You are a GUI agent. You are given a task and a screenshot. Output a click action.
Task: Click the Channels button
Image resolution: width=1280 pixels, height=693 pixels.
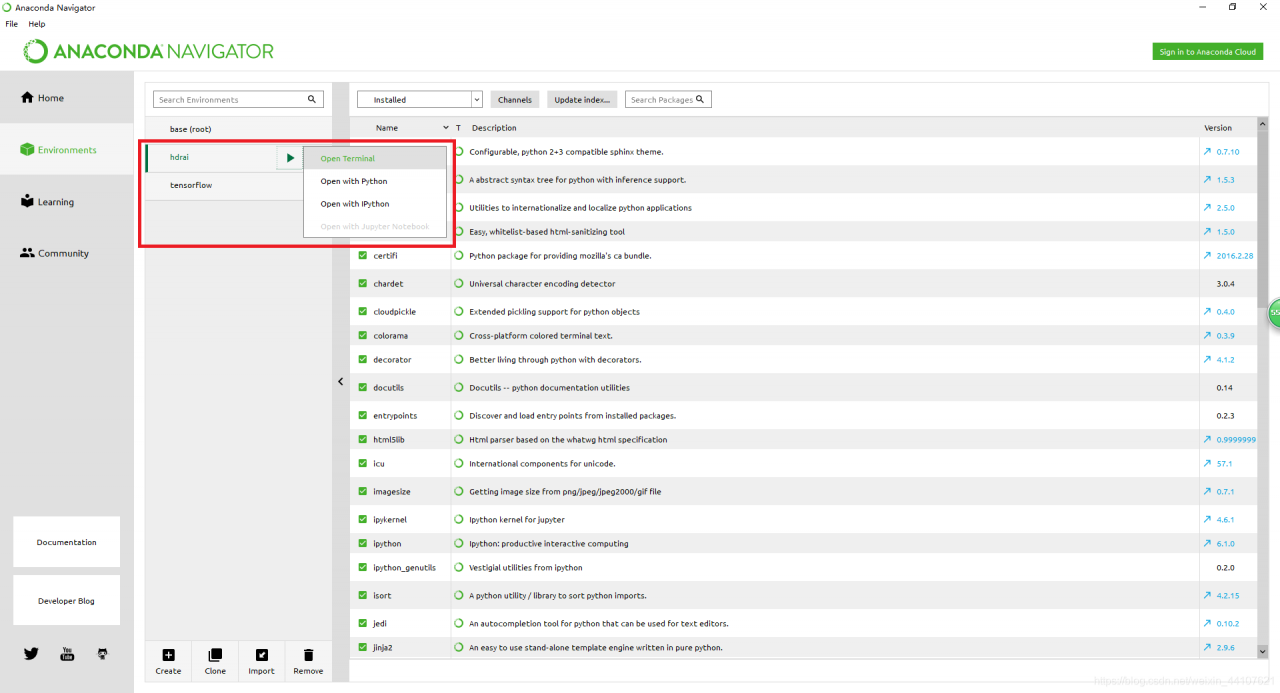click(515, 100)
